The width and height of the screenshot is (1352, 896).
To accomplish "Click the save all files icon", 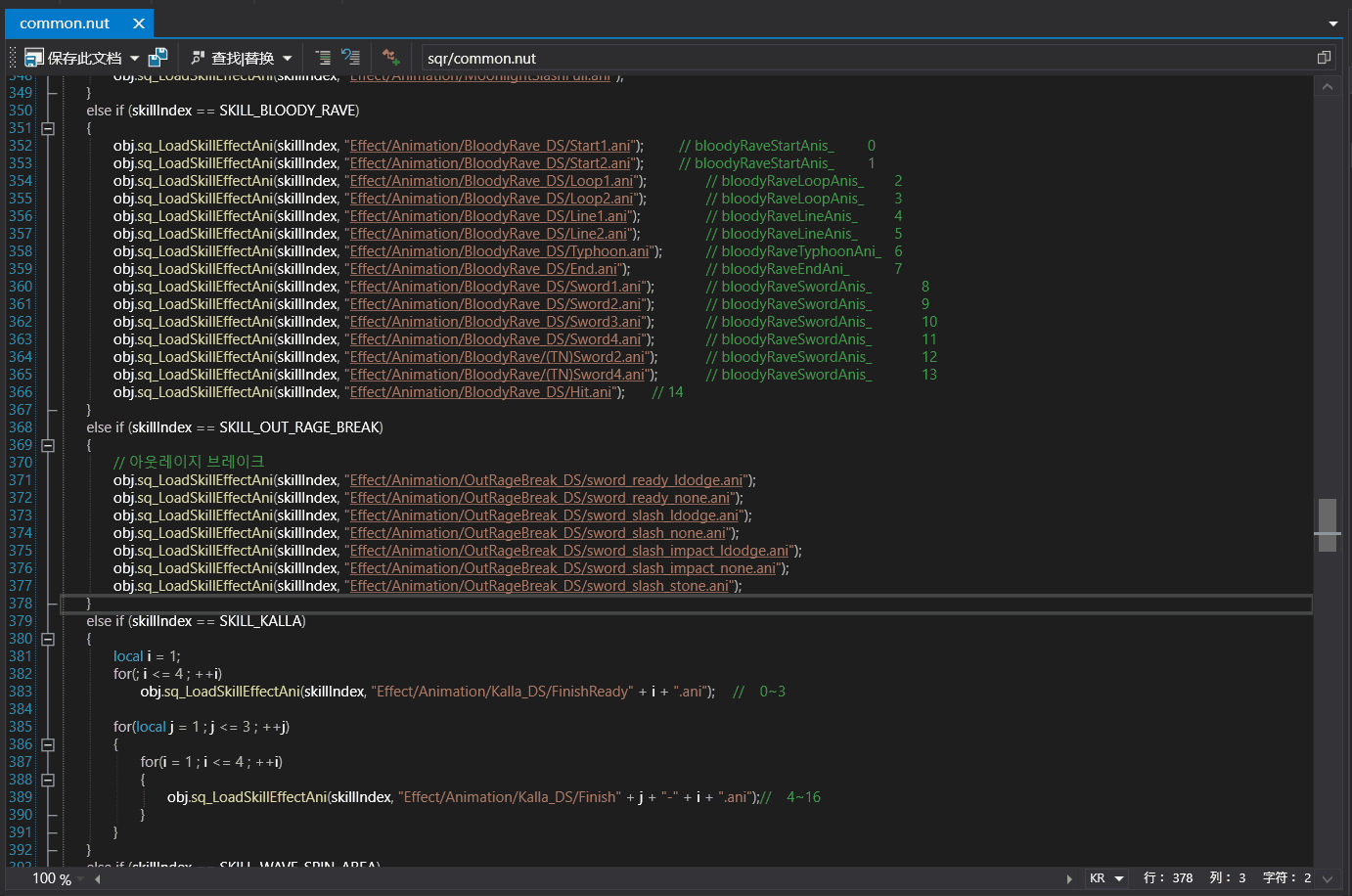I will pos(158,58).
